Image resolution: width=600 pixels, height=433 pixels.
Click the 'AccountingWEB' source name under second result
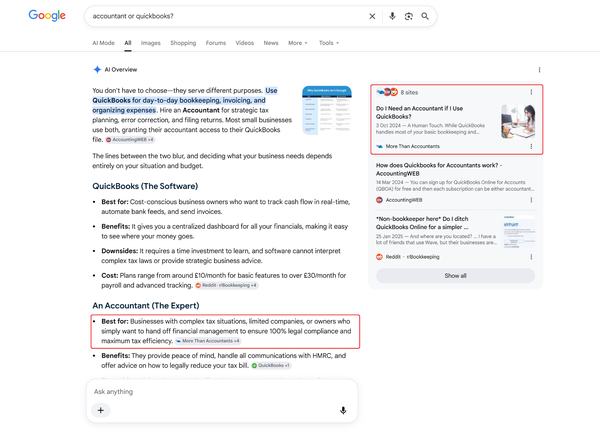pyautogui.click(x=404, y=200)
